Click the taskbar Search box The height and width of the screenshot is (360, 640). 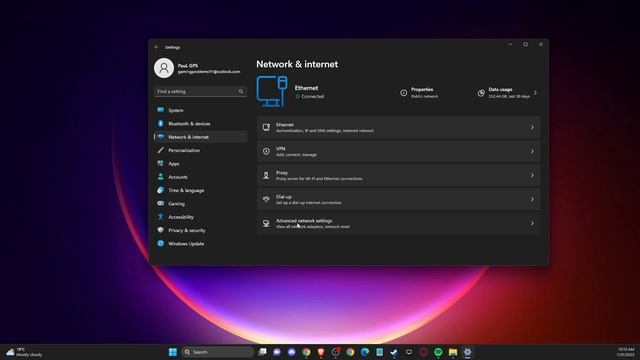click(218, 352)
